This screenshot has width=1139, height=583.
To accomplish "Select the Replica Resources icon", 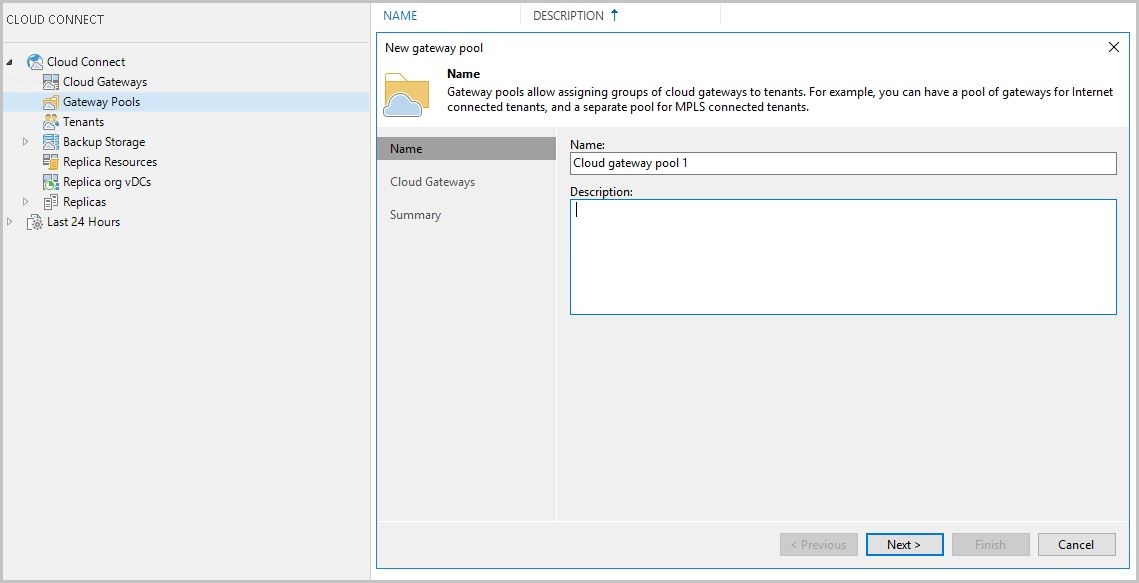I will (x=50, y=161).
